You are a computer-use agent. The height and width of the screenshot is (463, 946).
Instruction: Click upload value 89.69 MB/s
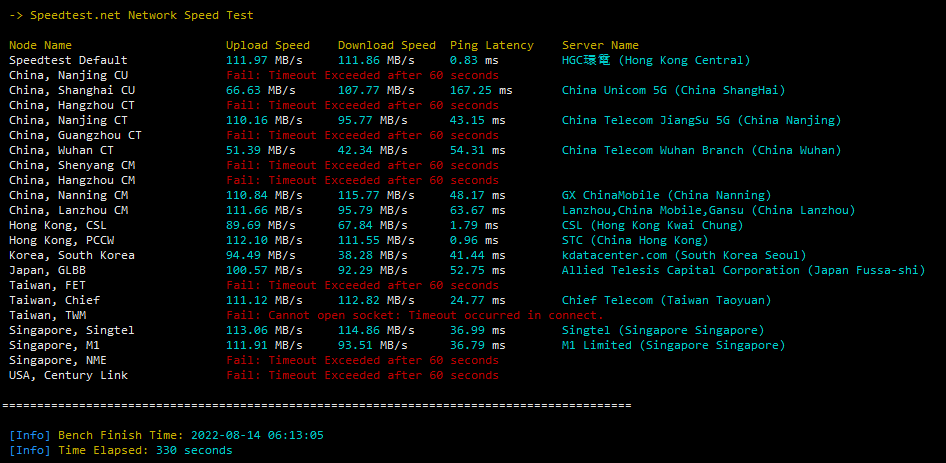point(261,226)
